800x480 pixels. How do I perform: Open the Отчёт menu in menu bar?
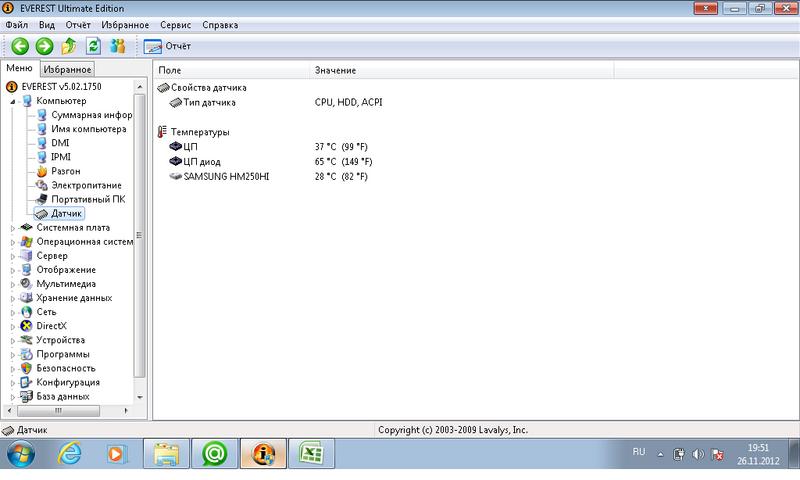pos(78,25)
